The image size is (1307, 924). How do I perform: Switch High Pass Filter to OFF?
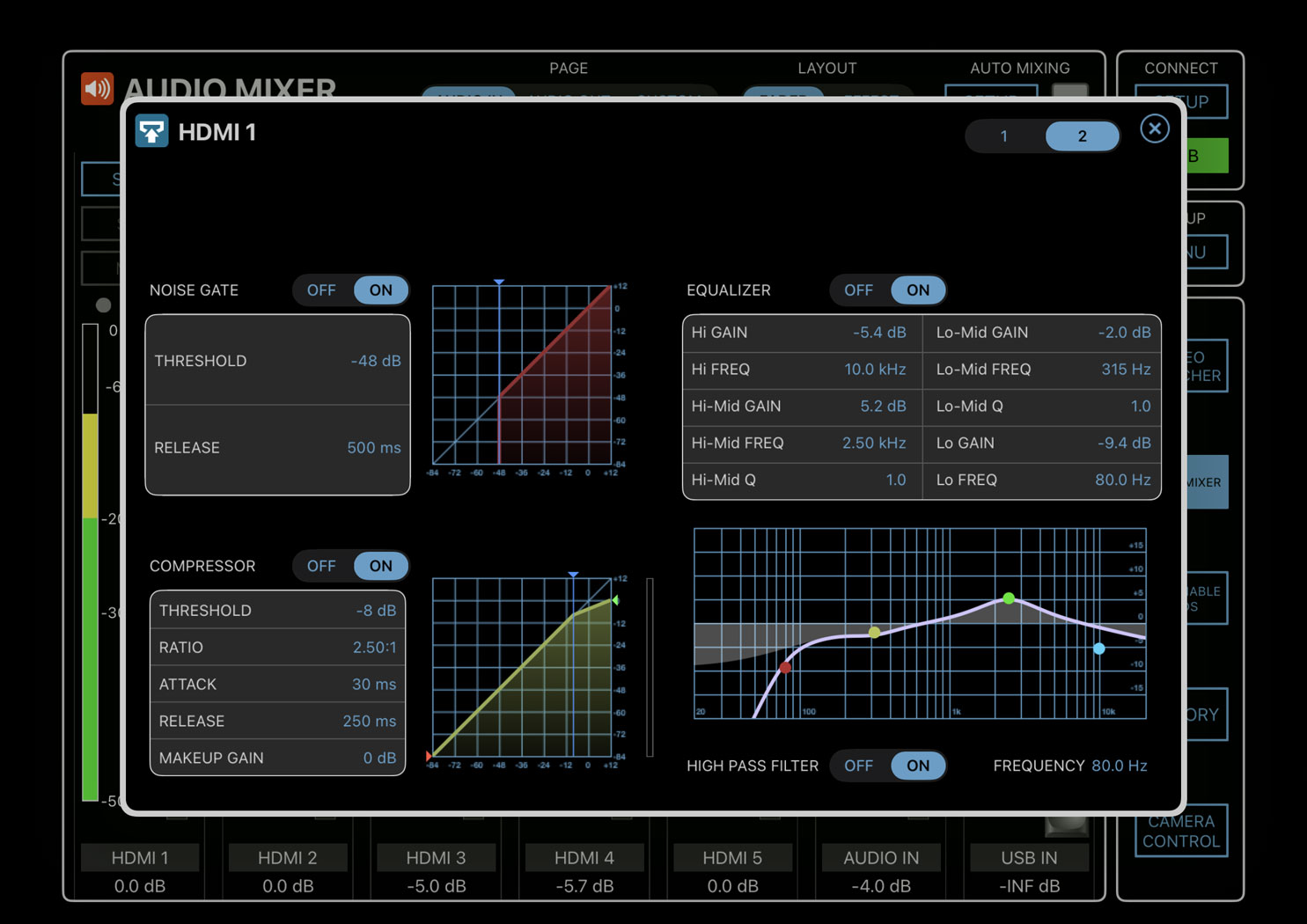pos(858,766)
